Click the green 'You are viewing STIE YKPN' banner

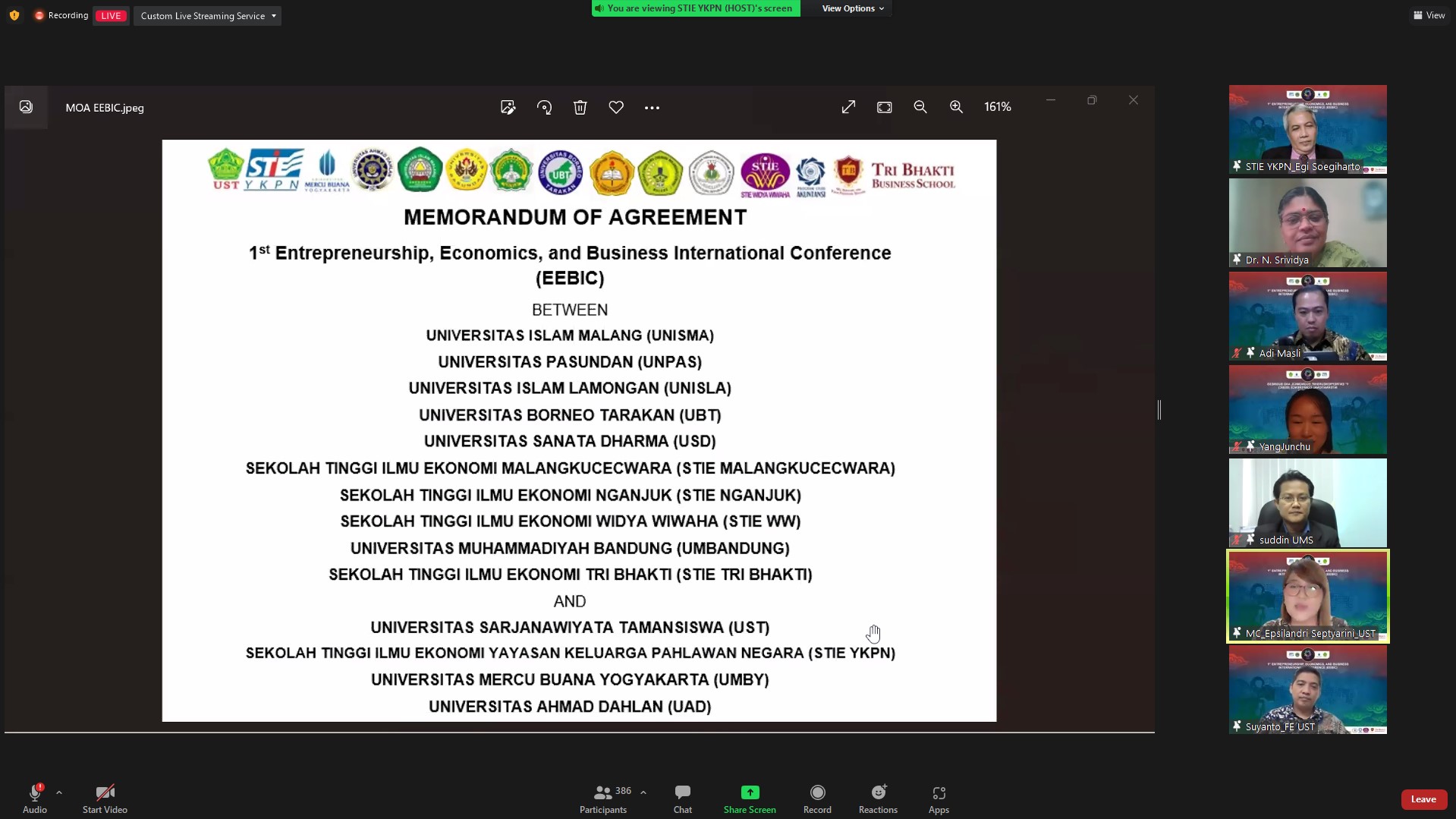pos(696,8)
